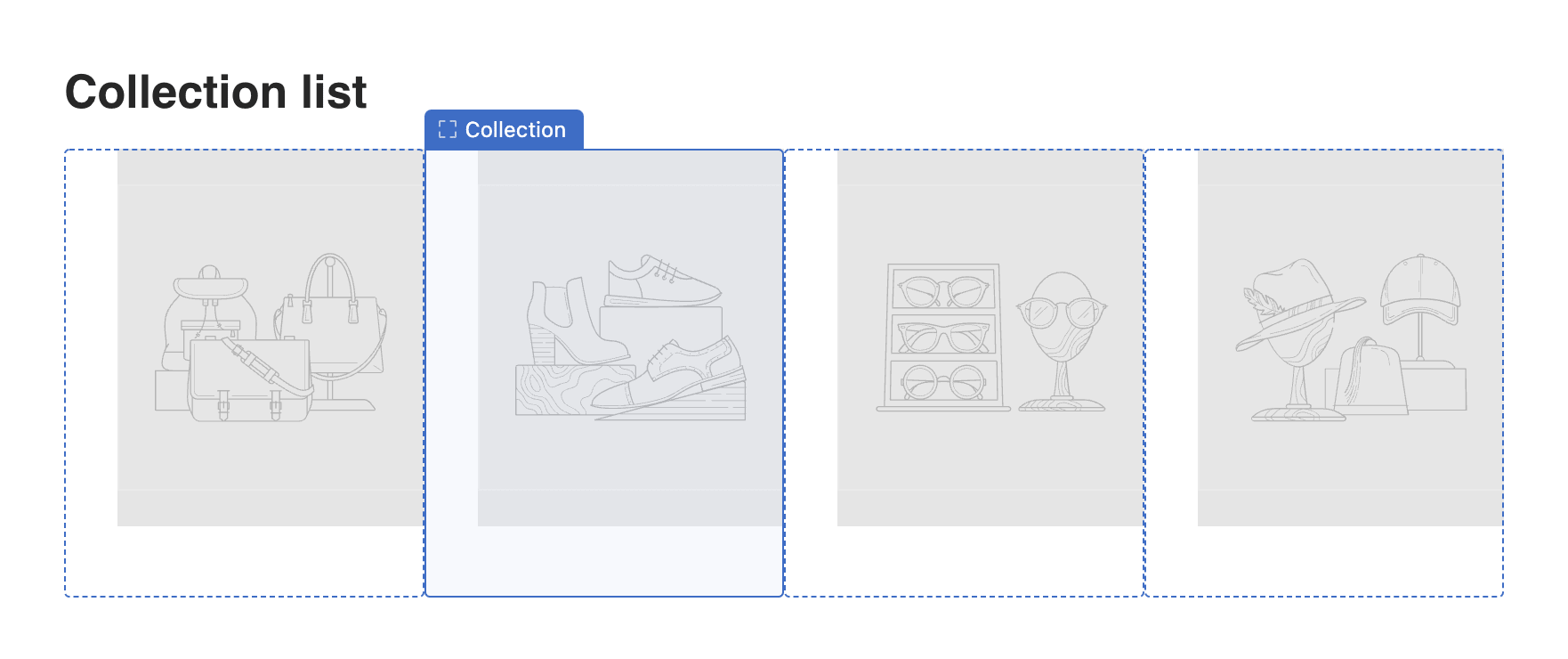Click highlighted area below the shoes image
The width and height of the screenshot is (1568, 659).
(x=604, y=561)
